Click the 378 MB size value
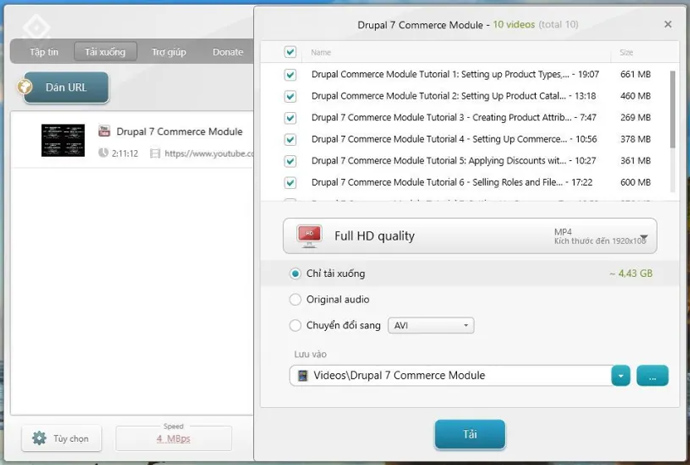The width and height of the screenshot is (690, 465). tap(635, 139)
